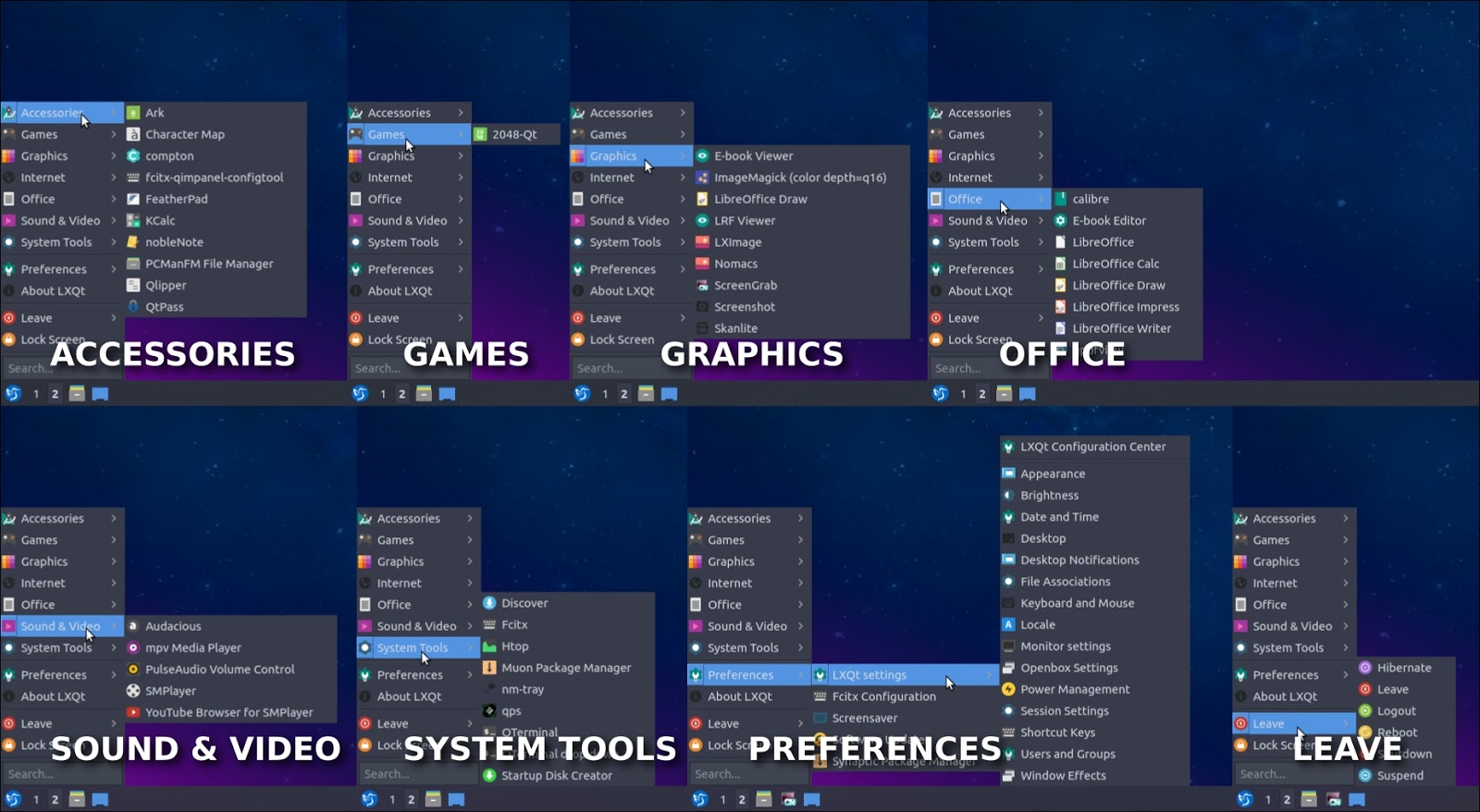This screenshot has width=1480, height=812.
Task: Open Htop from System Tools
Action: click(x=567, y=646)
